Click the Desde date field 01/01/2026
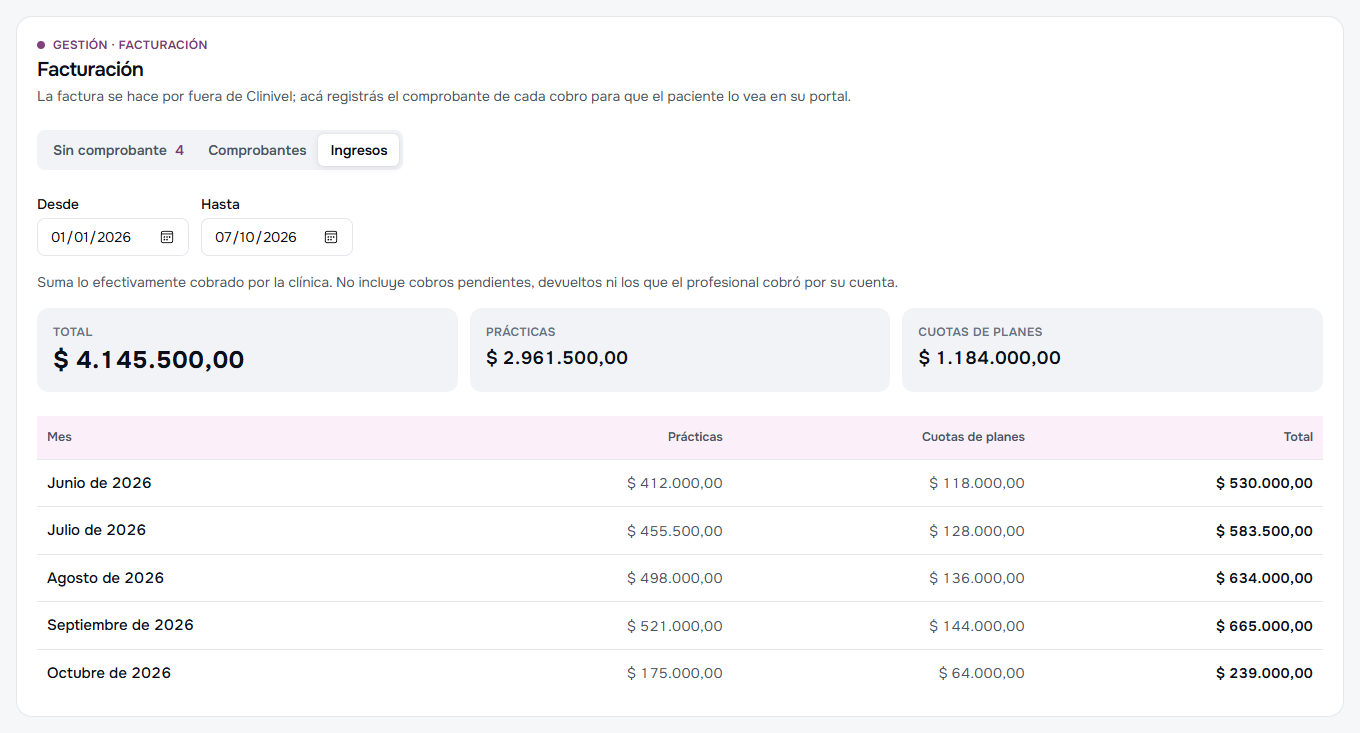1360x733 pixels. [113, 237]
